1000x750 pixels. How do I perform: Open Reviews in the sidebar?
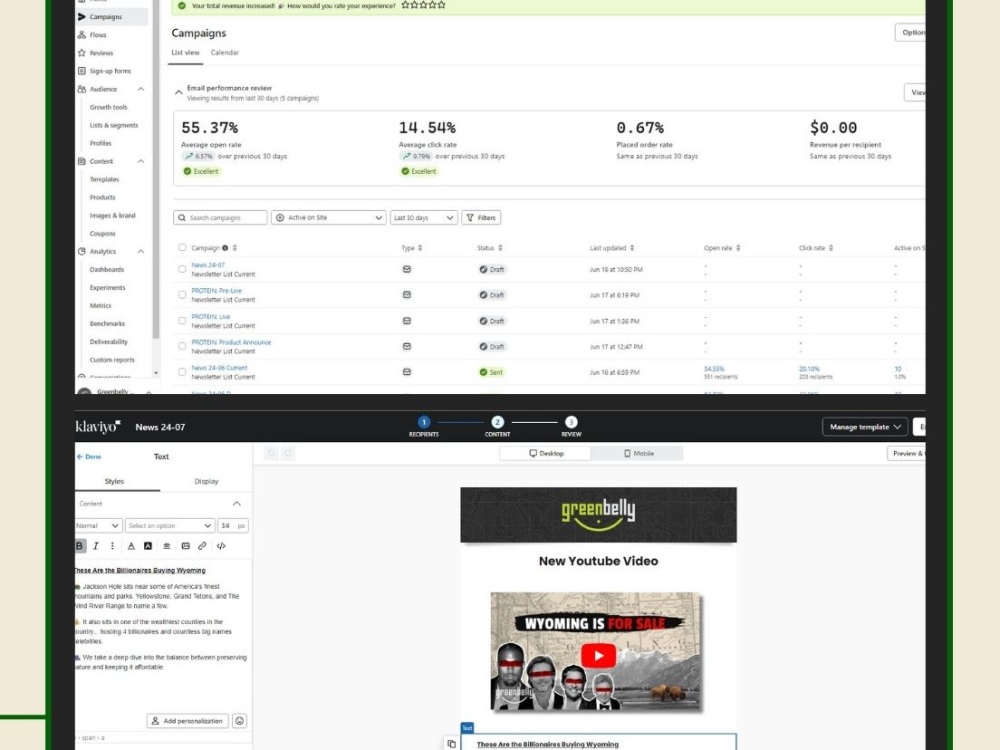click(x=101, y=53)
